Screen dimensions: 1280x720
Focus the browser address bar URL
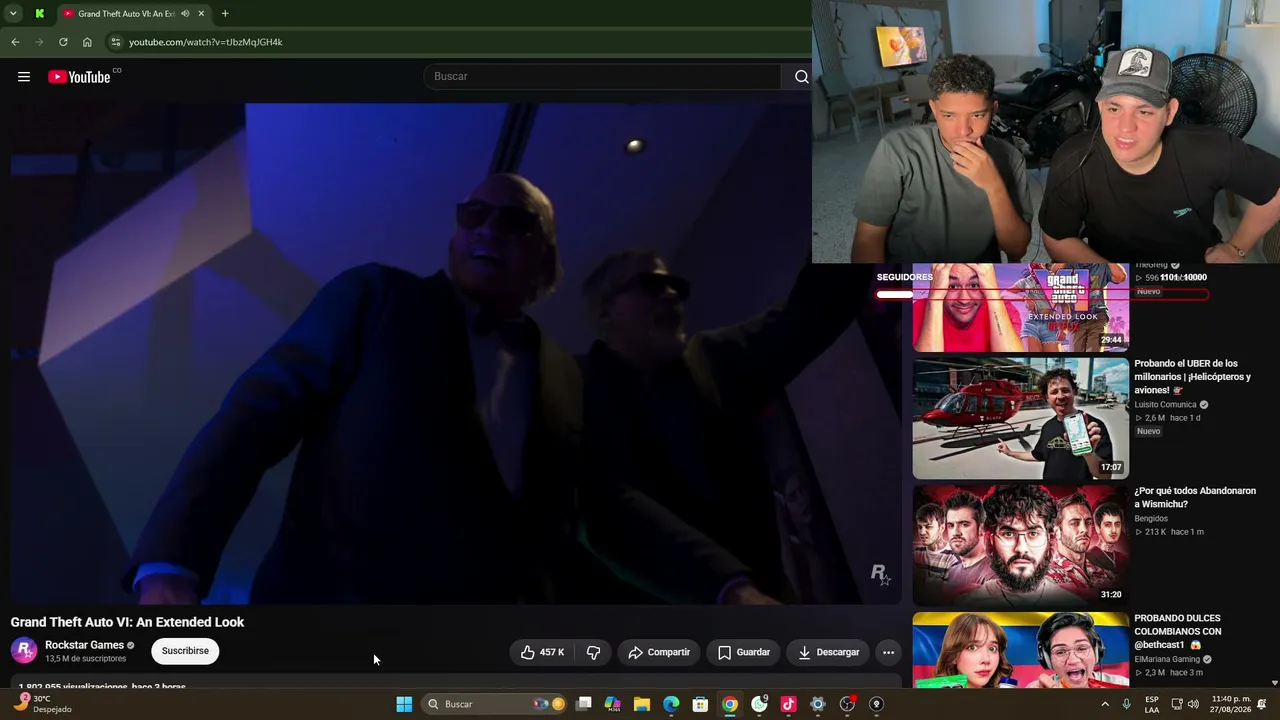coord(206,42)
